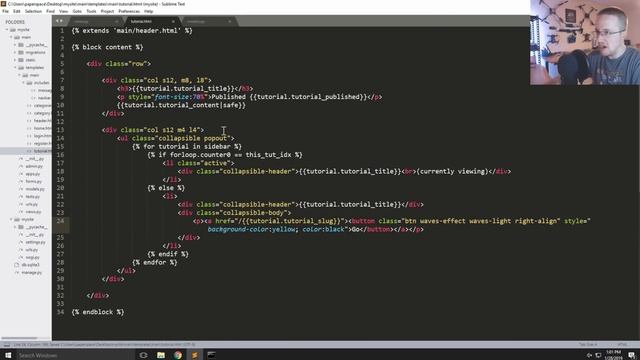This screenshot has width=640, height=360.
Task: Open forms.py in the sidebar
Action: pos(33,182)
